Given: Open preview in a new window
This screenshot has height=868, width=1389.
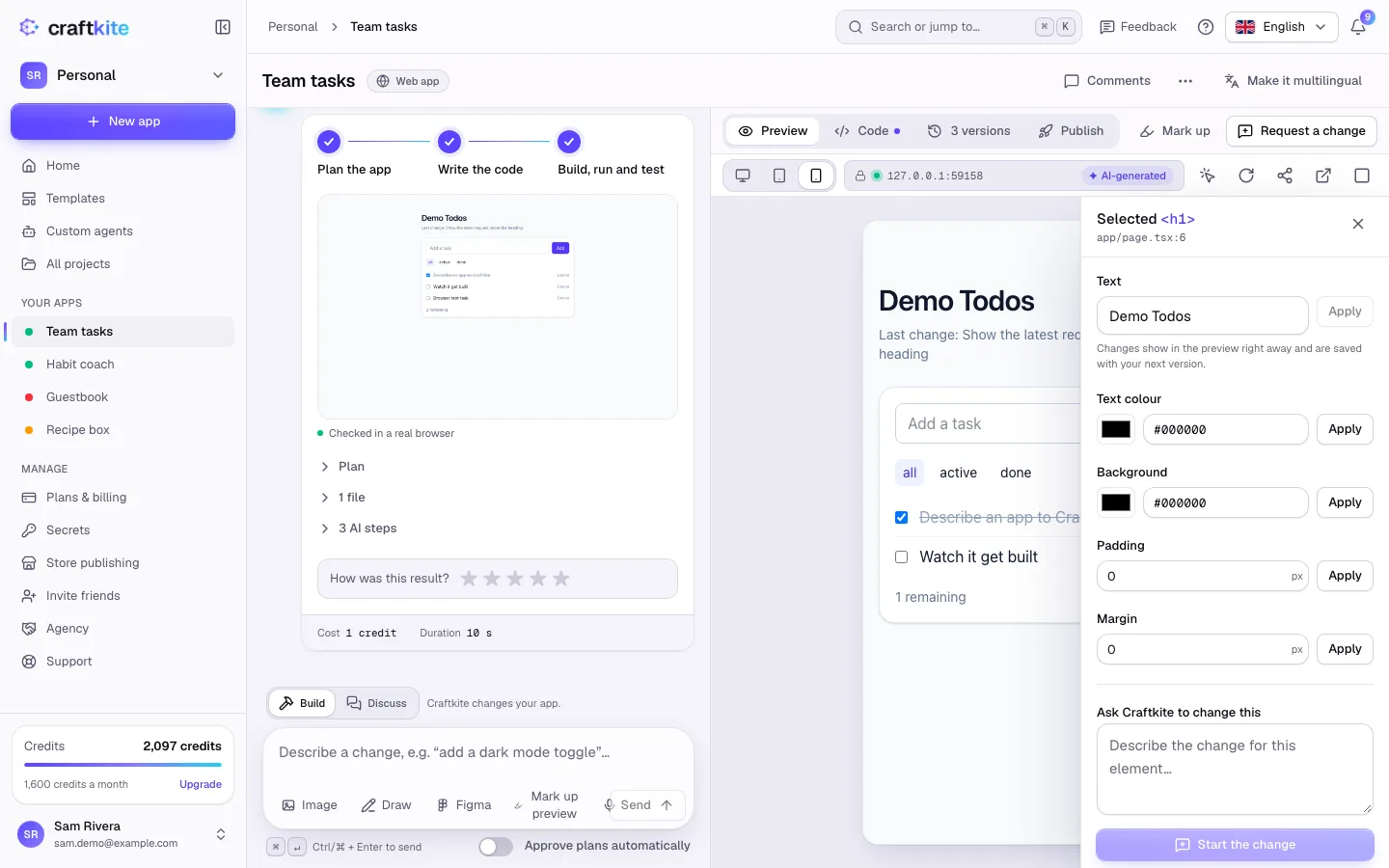Looking at the screenshot, I should click(x=1323, y=176).
